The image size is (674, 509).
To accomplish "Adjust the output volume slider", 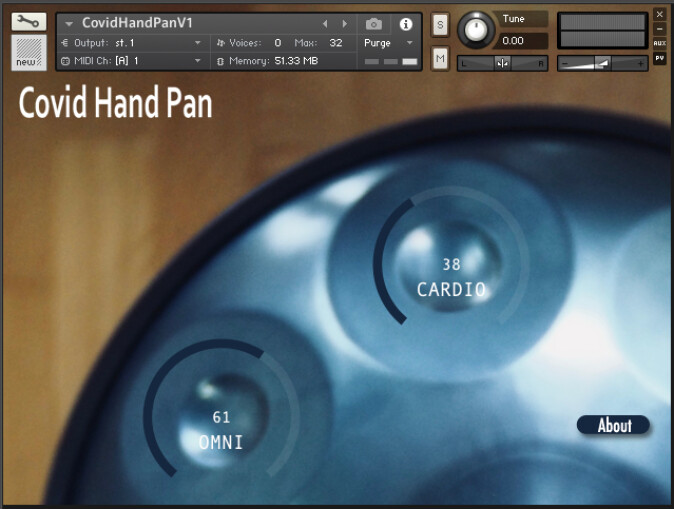I will click(x=603, y=64).
